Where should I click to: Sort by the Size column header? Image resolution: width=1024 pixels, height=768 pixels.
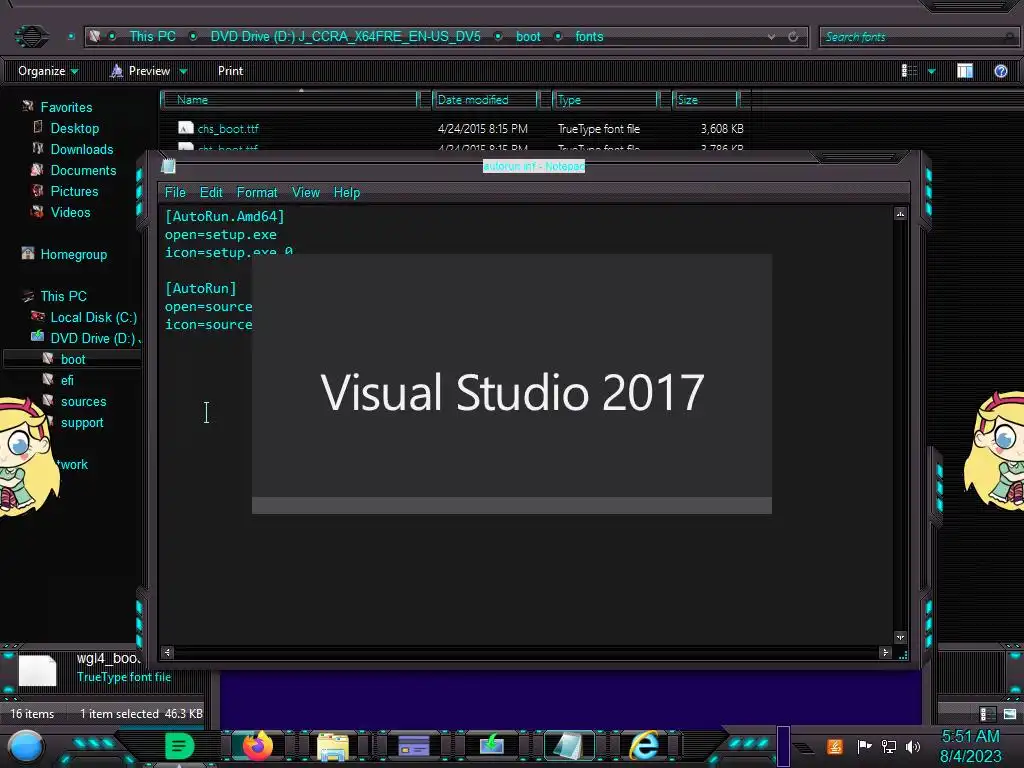coord(707,99)
